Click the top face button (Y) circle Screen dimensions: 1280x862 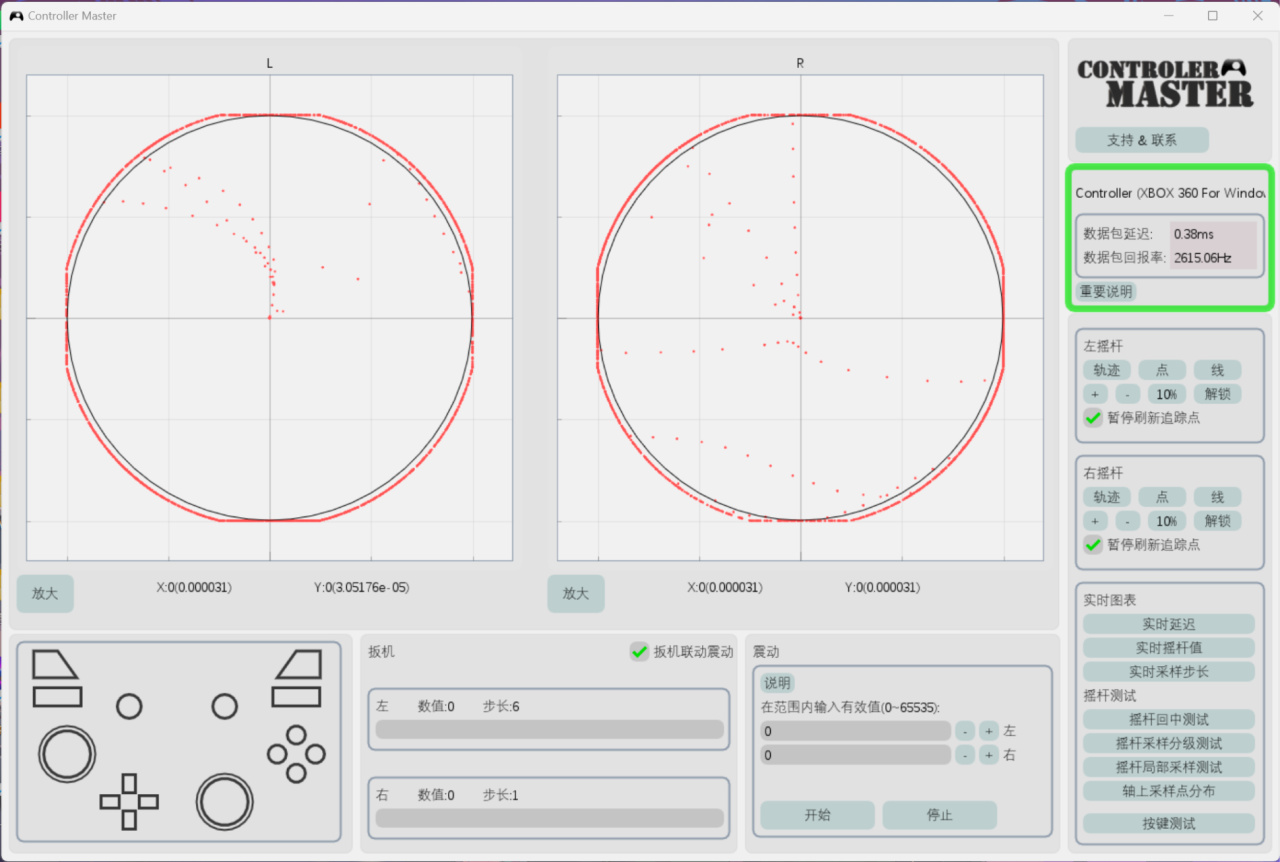pos(296,735)
